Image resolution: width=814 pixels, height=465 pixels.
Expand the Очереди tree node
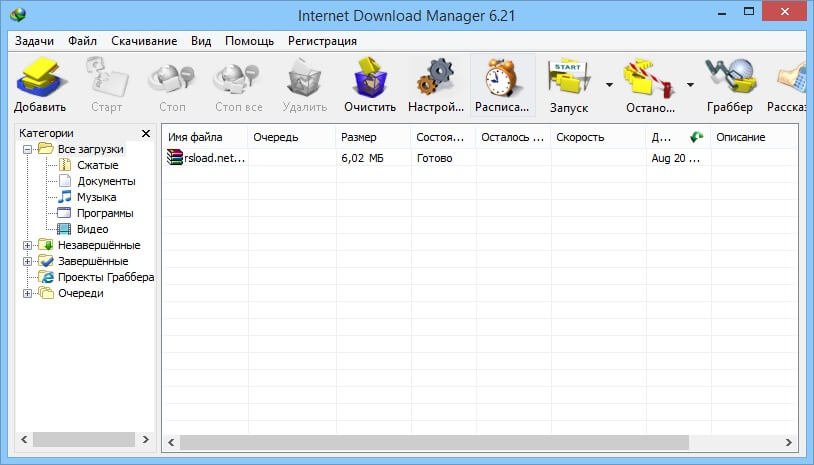(x=28, y=294)
